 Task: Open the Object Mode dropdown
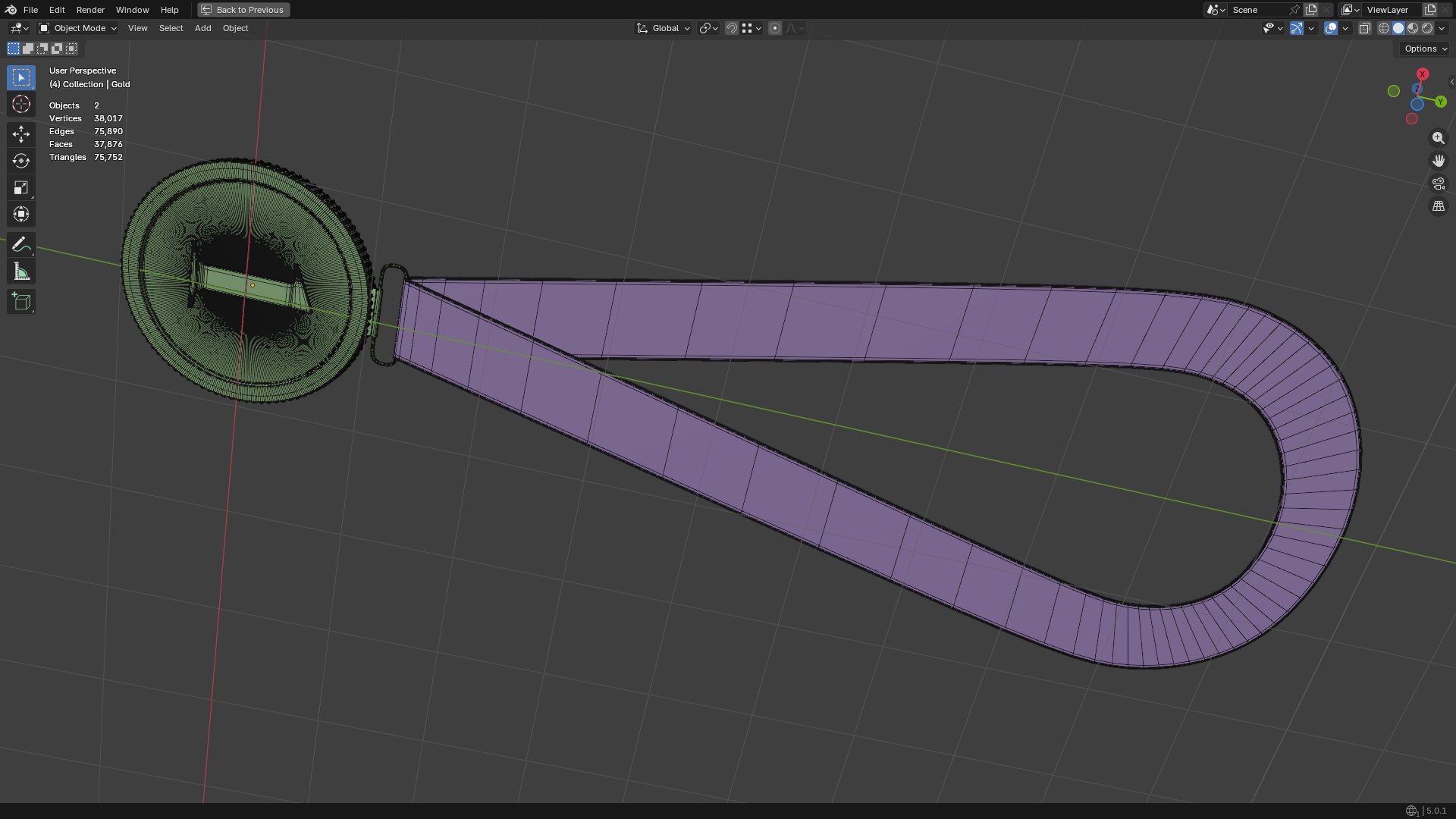pyautogui.click(x=78, y=28)
